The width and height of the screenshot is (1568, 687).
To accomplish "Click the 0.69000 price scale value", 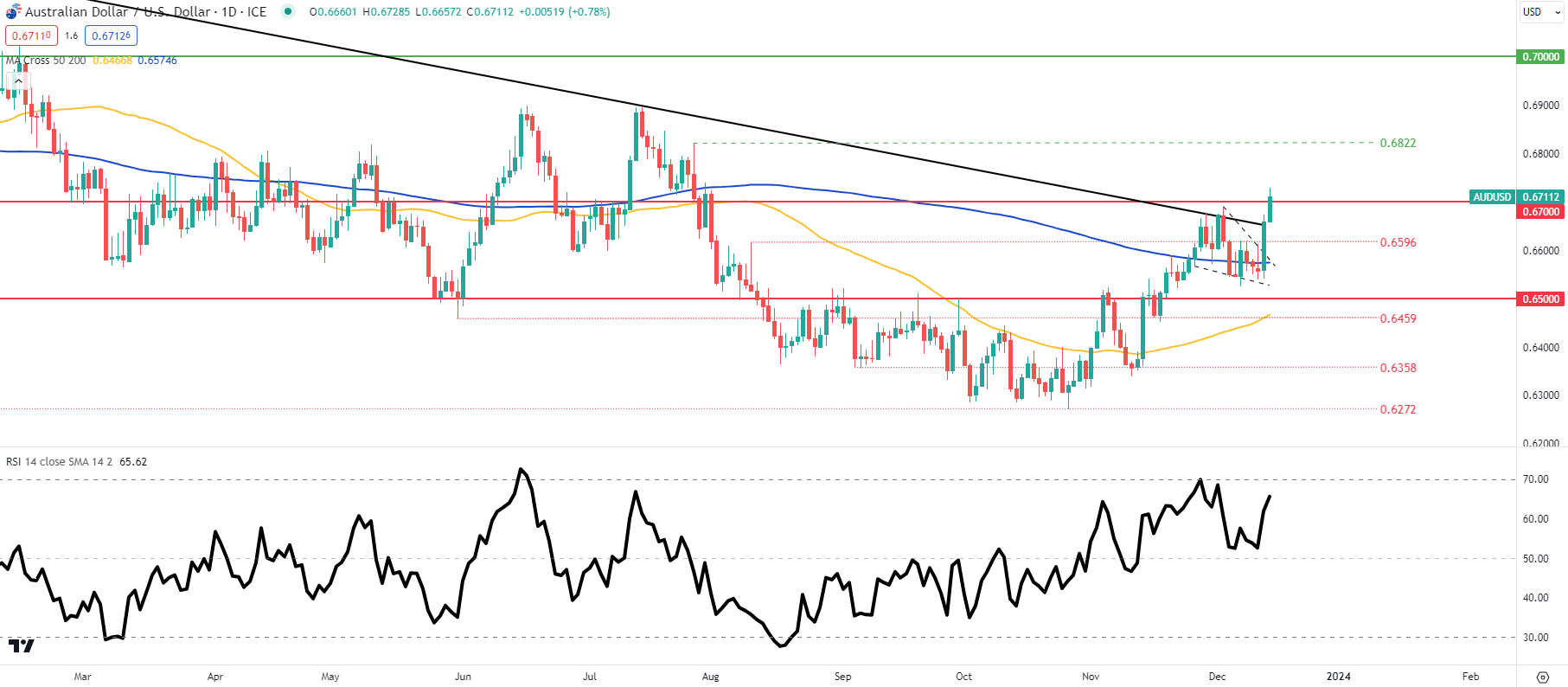I will click(1541, 106).
